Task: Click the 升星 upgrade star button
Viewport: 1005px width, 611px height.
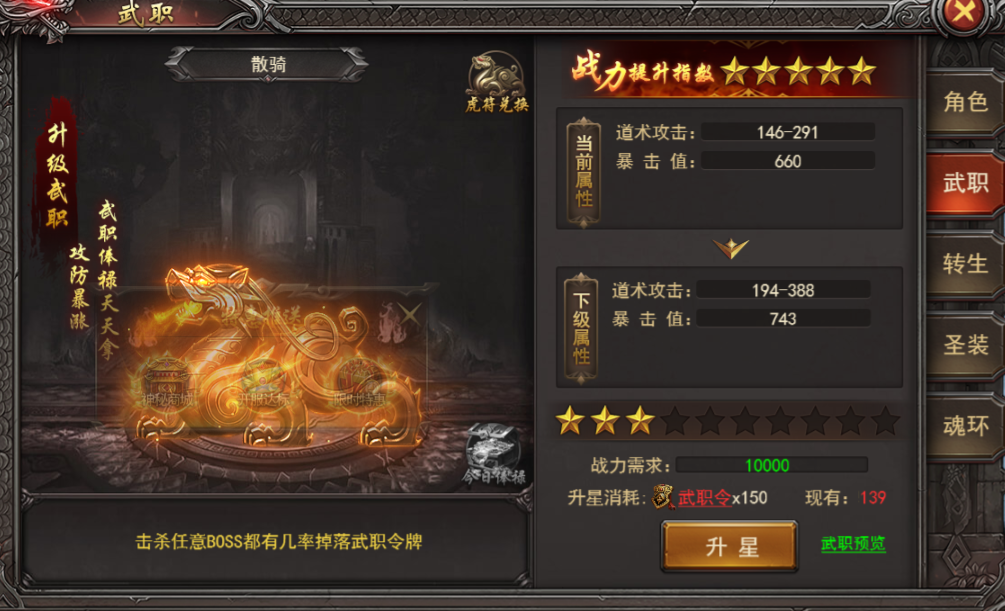Action: tap(730, 546)
